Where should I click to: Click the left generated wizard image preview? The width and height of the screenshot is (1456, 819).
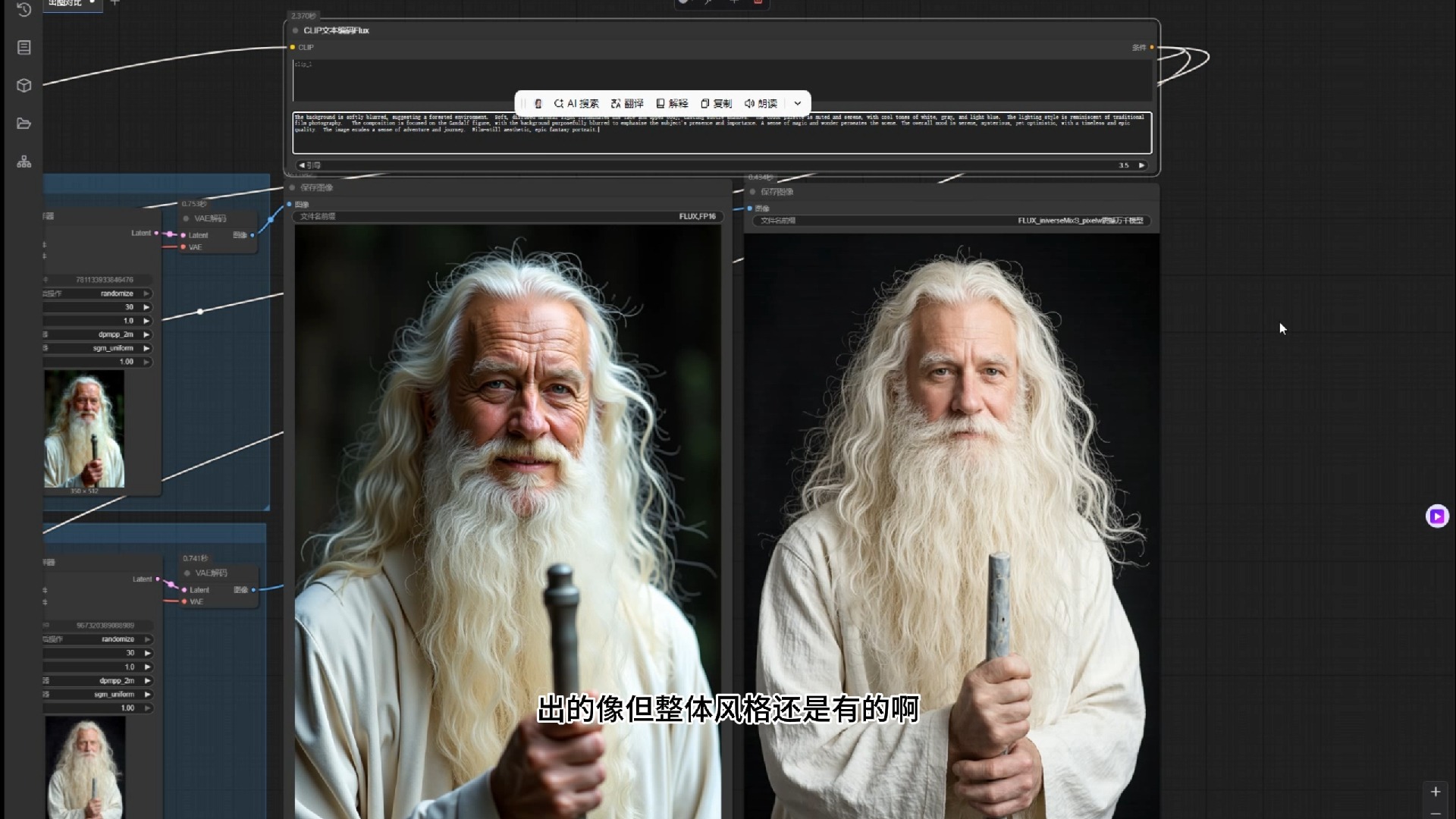(x=508, y=522)
